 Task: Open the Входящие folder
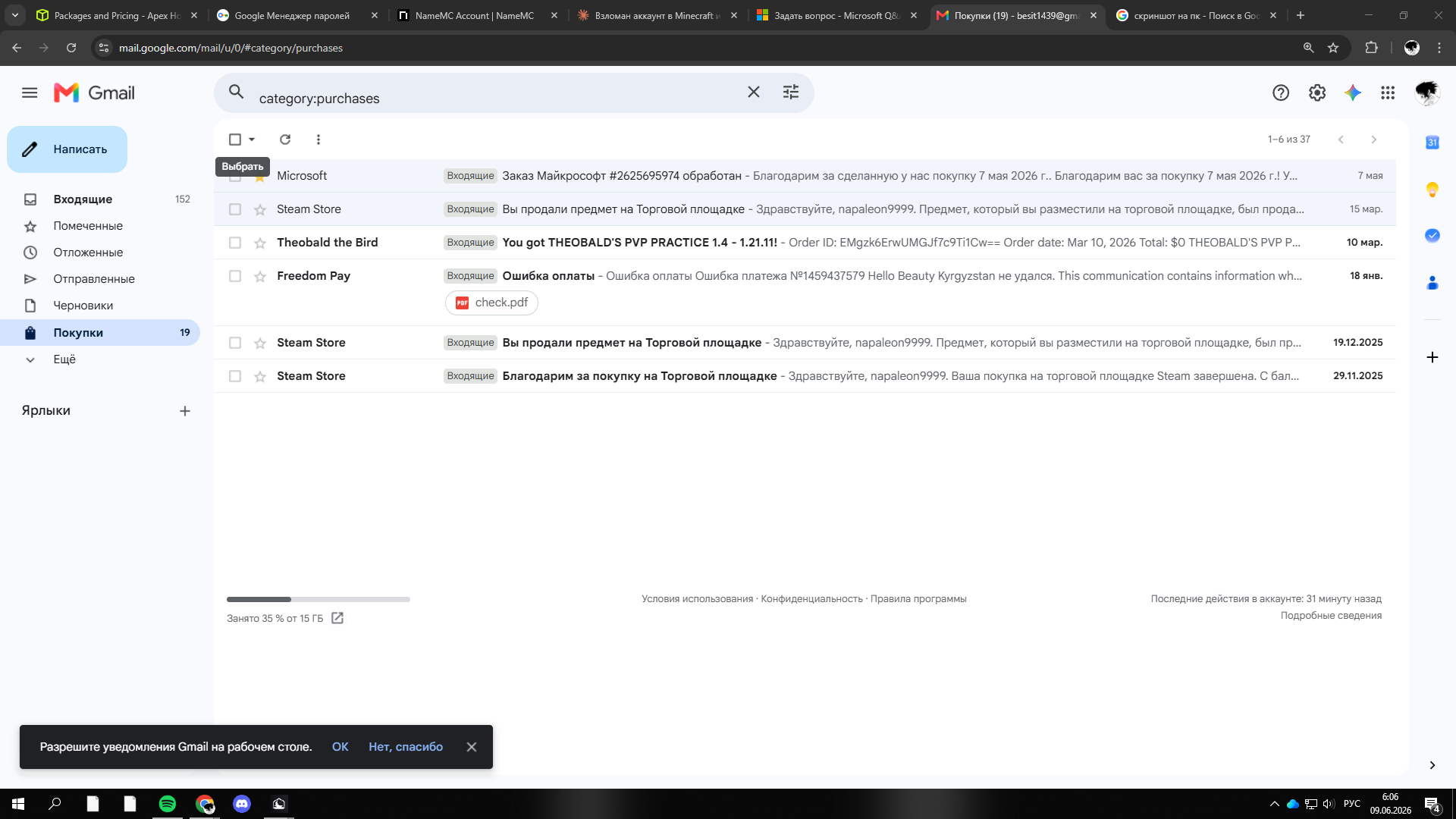click(x=100, y=199)
